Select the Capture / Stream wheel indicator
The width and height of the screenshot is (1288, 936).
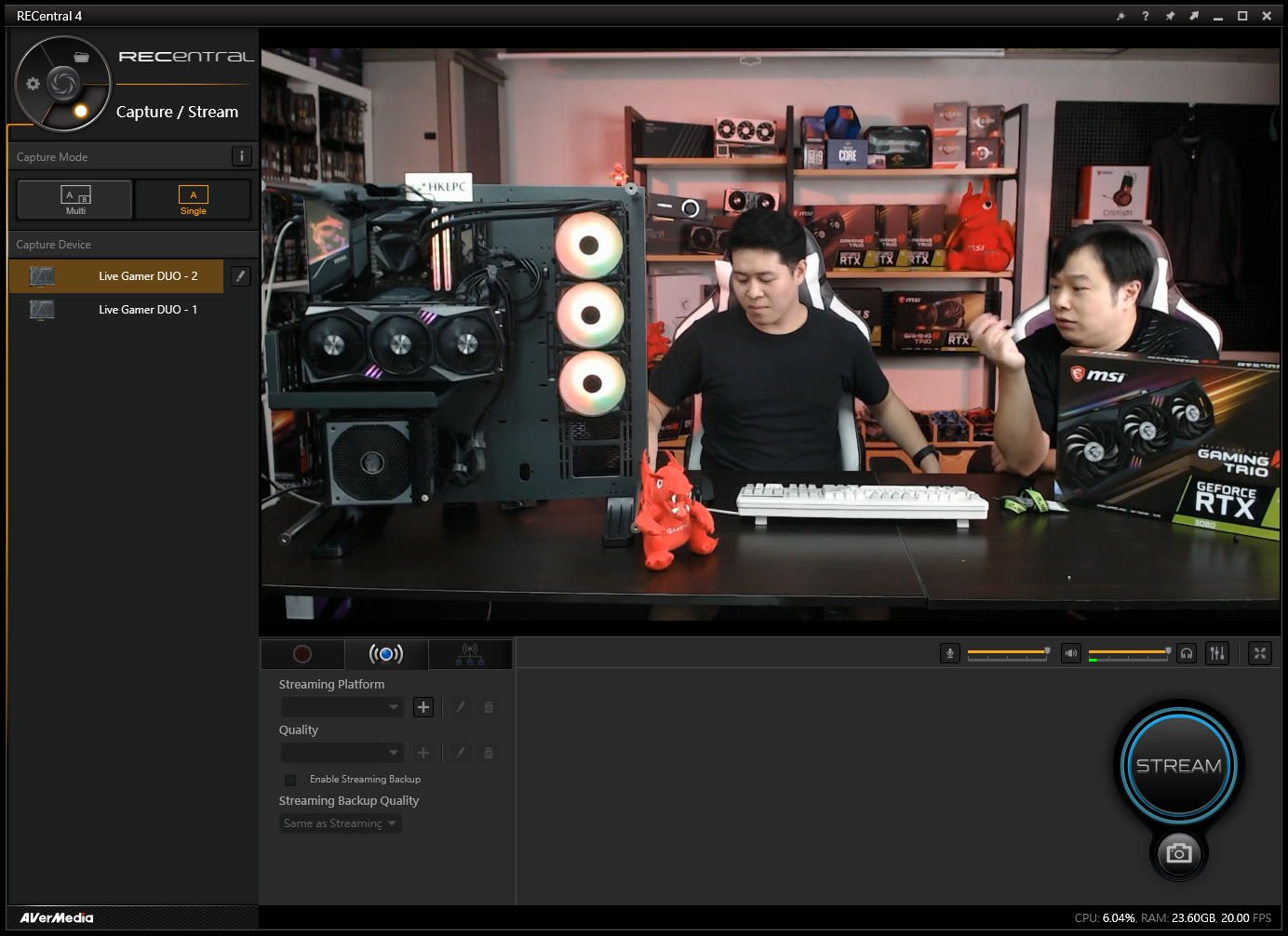click(81, 111)
